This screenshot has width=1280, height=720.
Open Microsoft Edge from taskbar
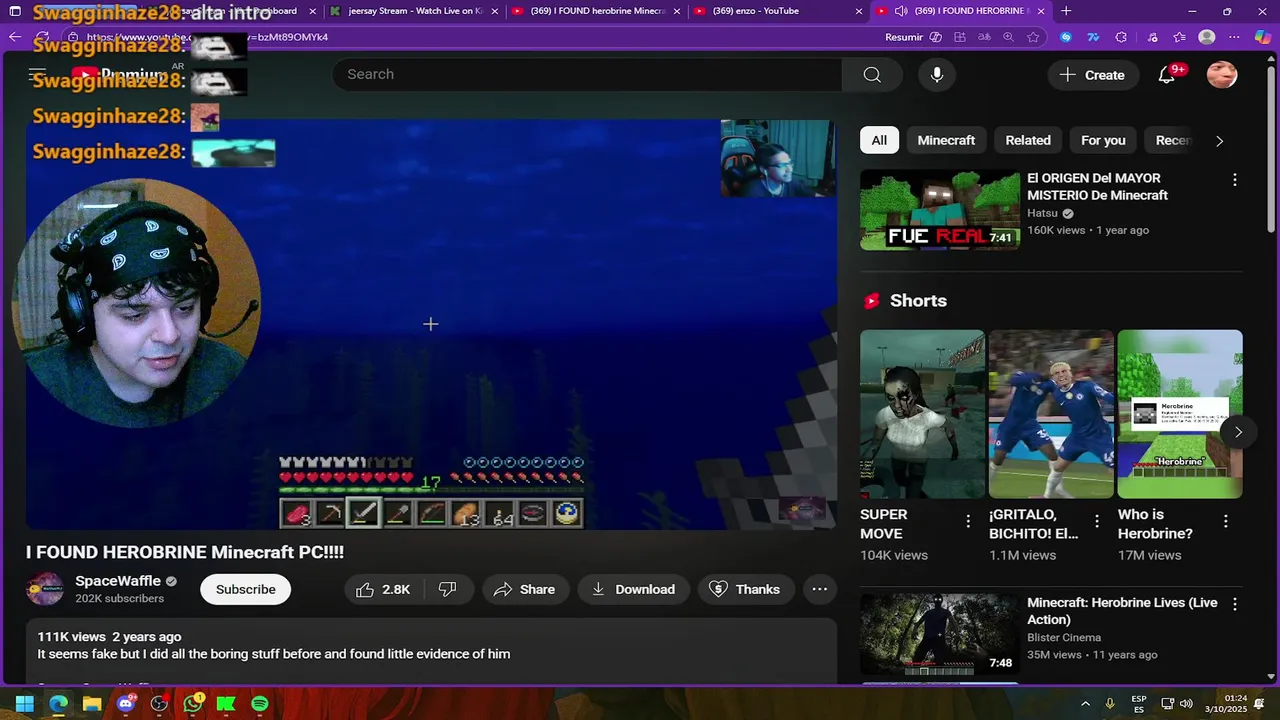(x=58, y=704)
